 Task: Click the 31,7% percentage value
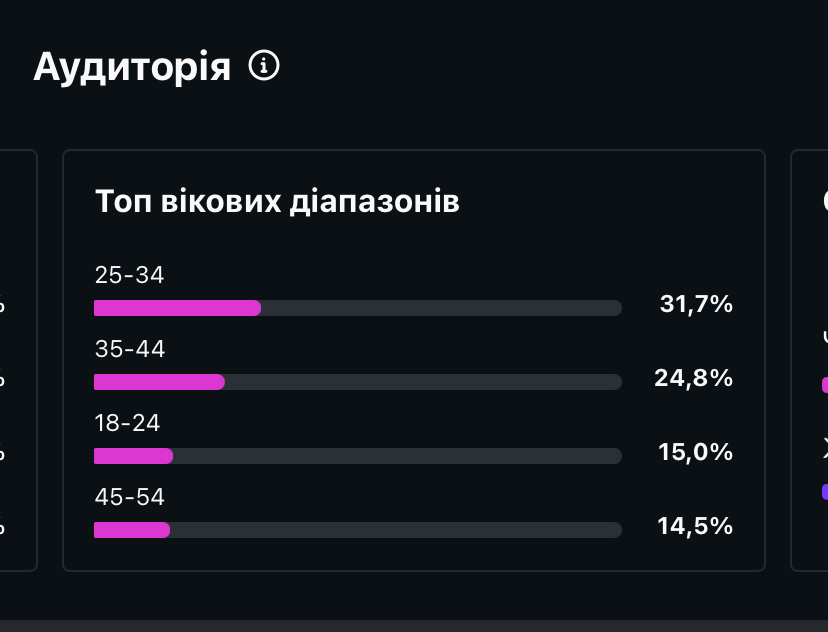[x=696, y=304]
